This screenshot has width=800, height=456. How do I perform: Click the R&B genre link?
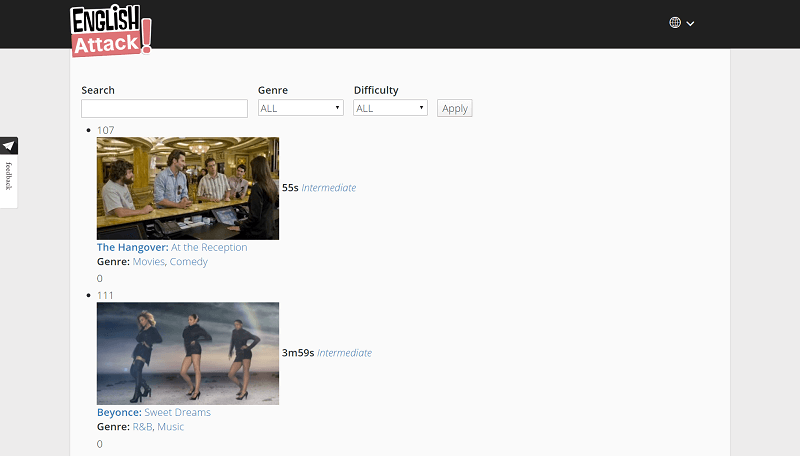point(142,427)
